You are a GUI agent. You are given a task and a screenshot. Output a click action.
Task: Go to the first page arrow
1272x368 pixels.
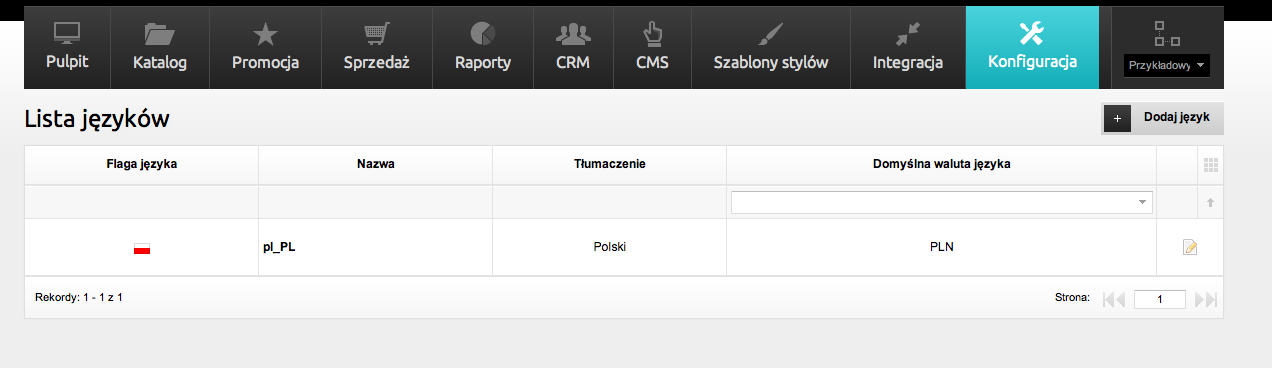click(x=1113, y=299)
